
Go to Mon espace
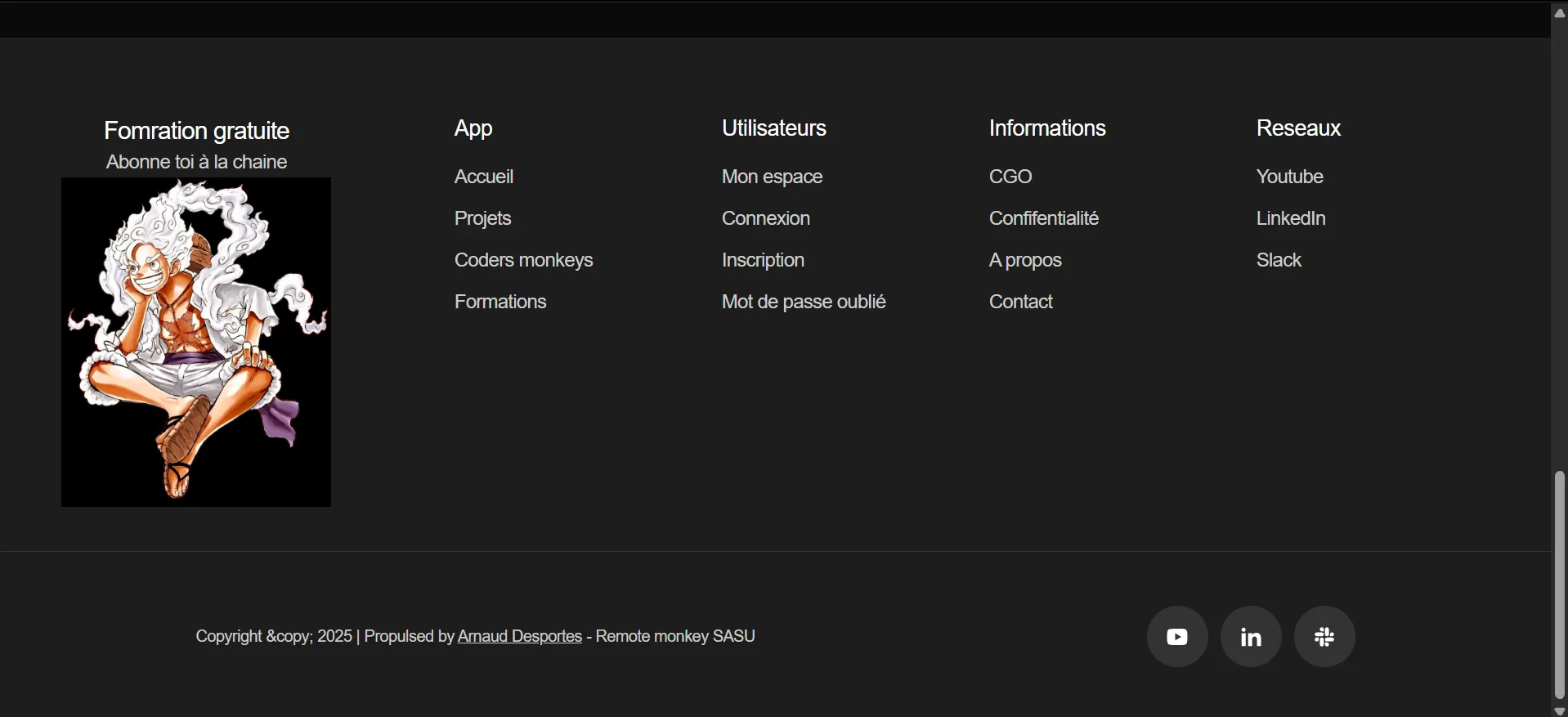coord(772,177)
